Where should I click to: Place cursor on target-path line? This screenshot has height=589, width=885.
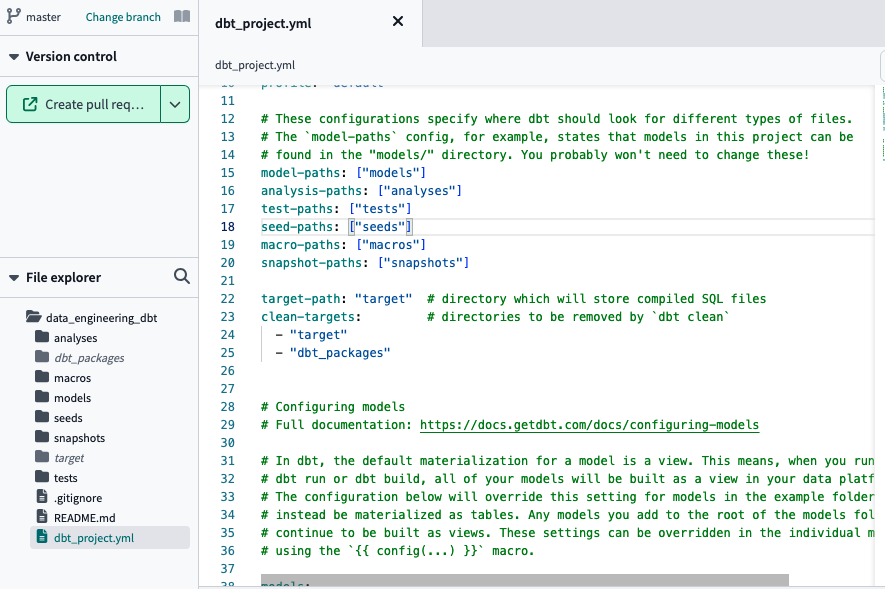pos(514,299)
